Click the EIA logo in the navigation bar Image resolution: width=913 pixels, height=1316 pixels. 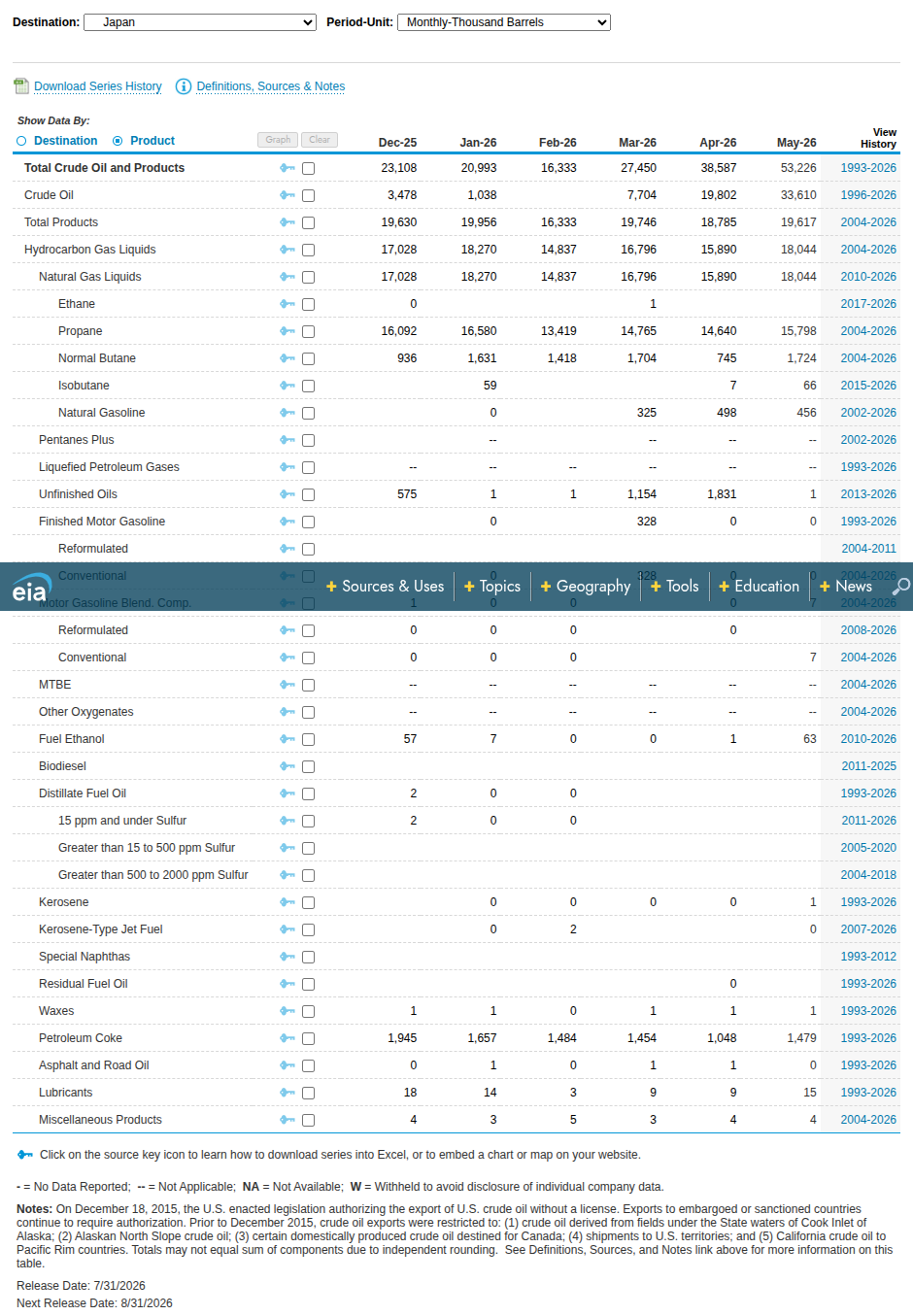tap(31, 588)
